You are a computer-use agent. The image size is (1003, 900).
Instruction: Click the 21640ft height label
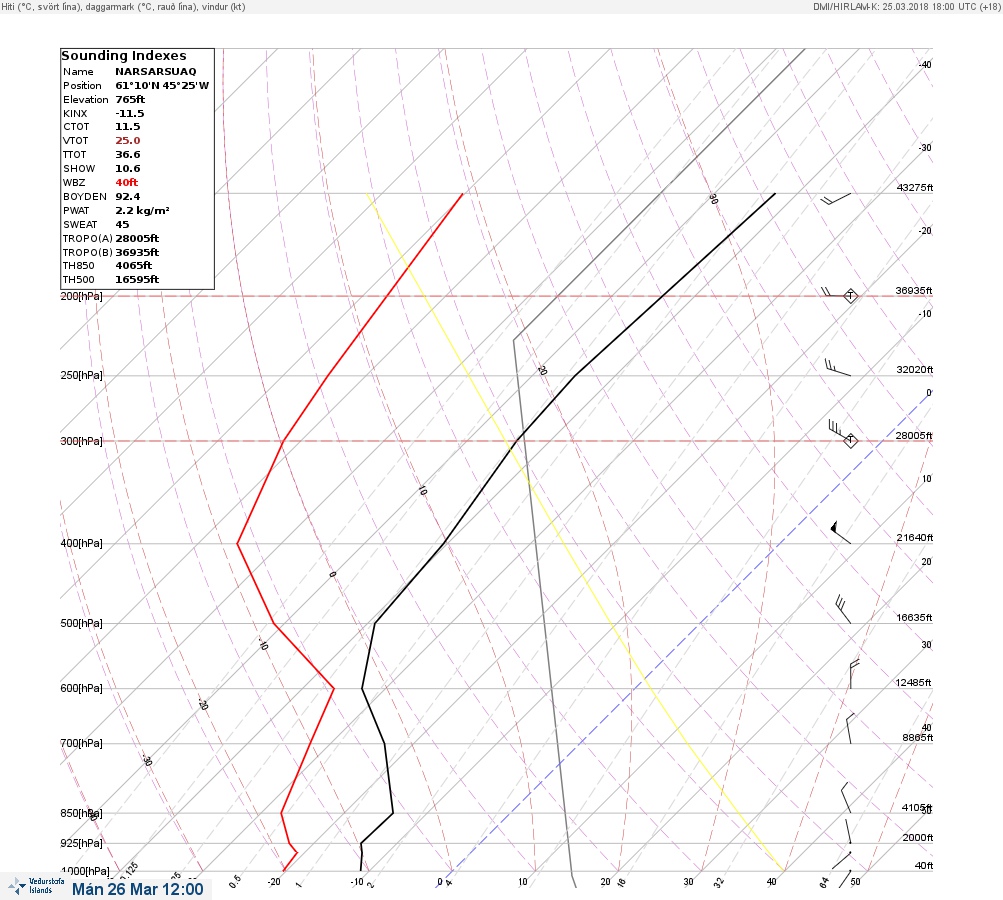pyautogui.click(x=915, y=537)
